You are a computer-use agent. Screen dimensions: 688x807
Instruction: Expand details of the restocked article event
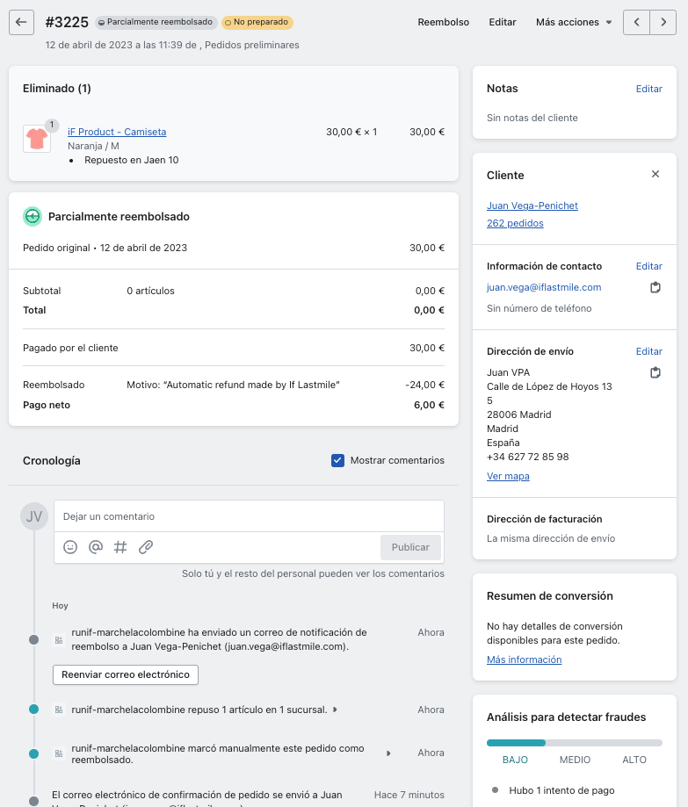335,710
